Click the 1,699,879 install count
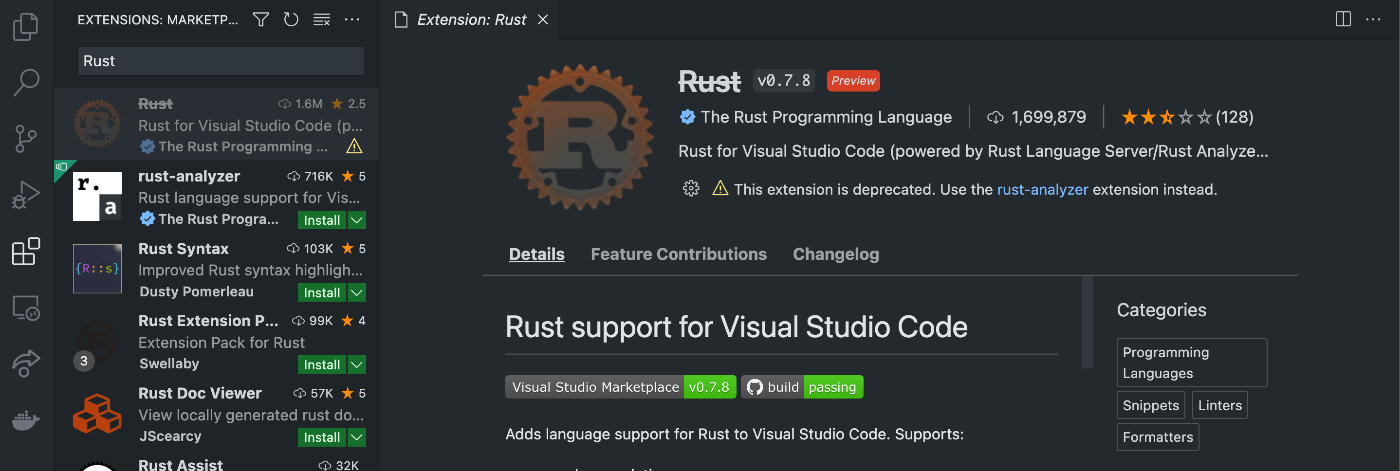Screen dimensions: 1400x471 click(x=1037, y=117)
